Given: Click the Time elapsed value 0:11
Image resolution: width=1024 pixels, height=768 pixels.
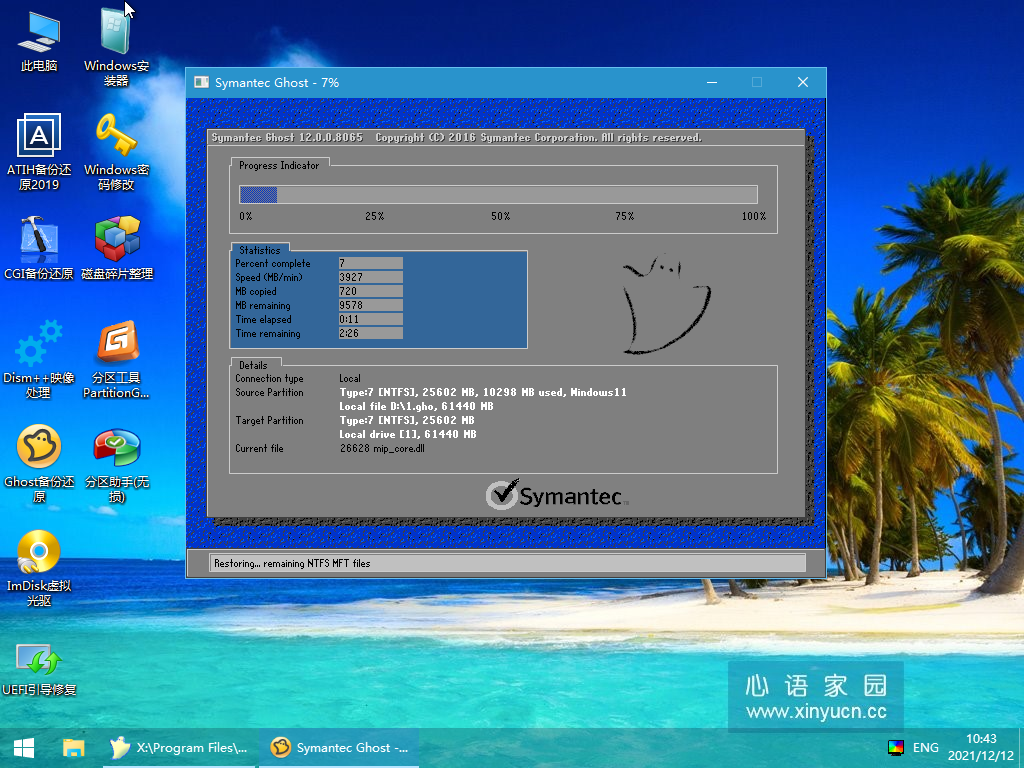Looking at the screenshot, I should (x=370, y=319).
